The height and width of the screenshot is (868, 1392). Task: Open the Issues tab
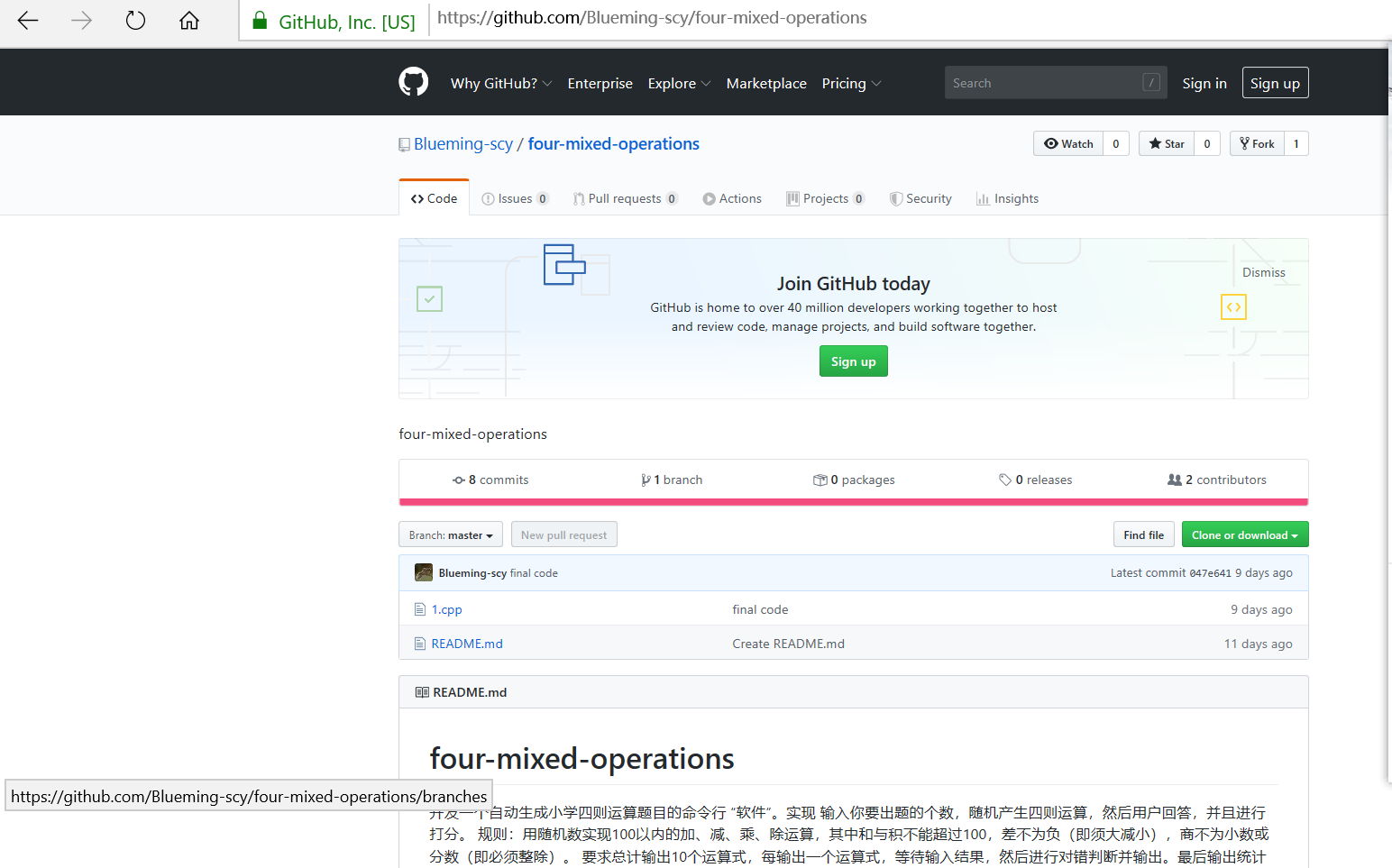tap(515, 198)
